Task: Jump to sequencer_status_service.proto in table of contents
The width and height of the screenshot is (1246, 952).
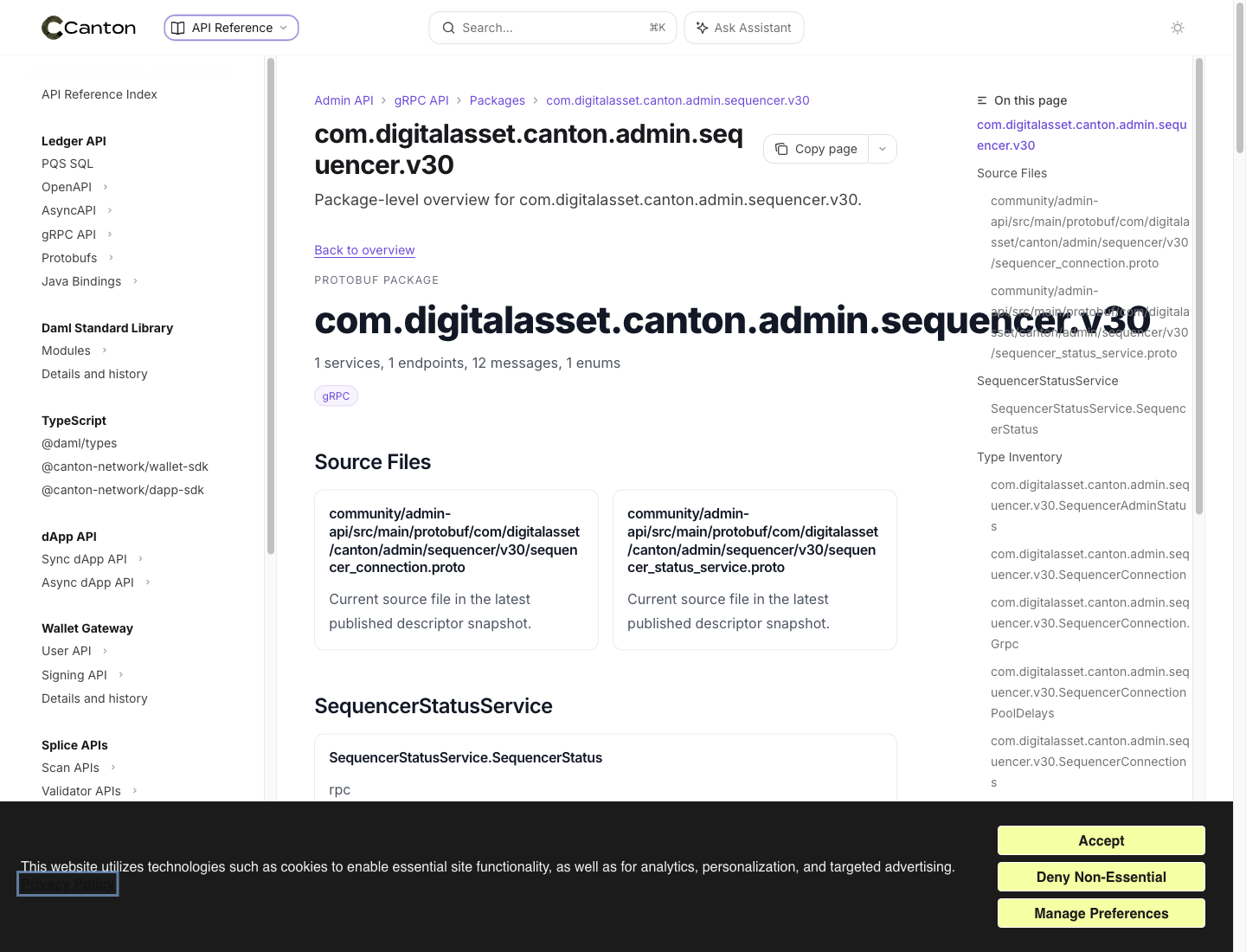Action: coord(1089,322)
